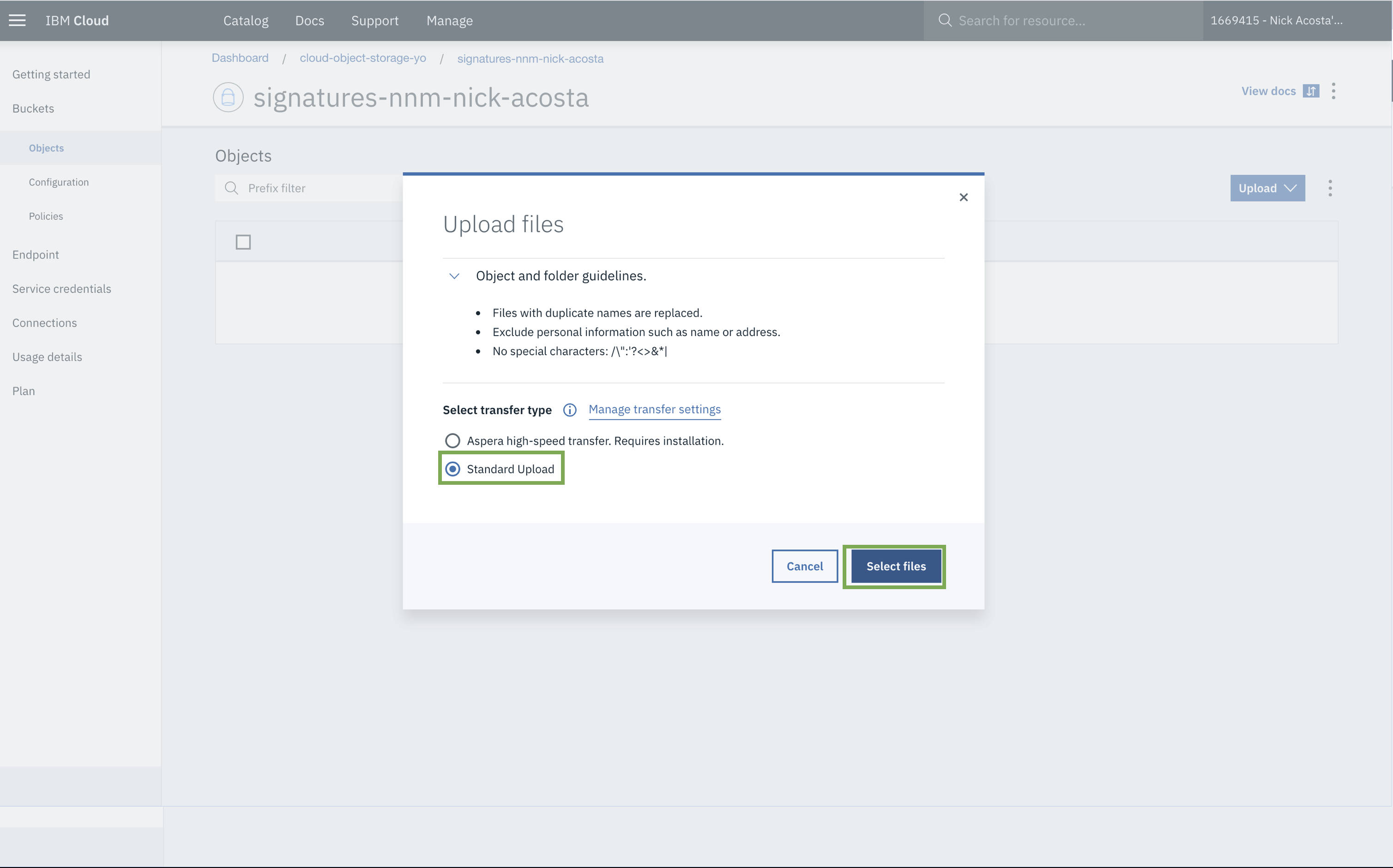The height and width of the screenshot is (868, 1393).
Task: Open the Manage menu
Action: (x=449, y=21)
